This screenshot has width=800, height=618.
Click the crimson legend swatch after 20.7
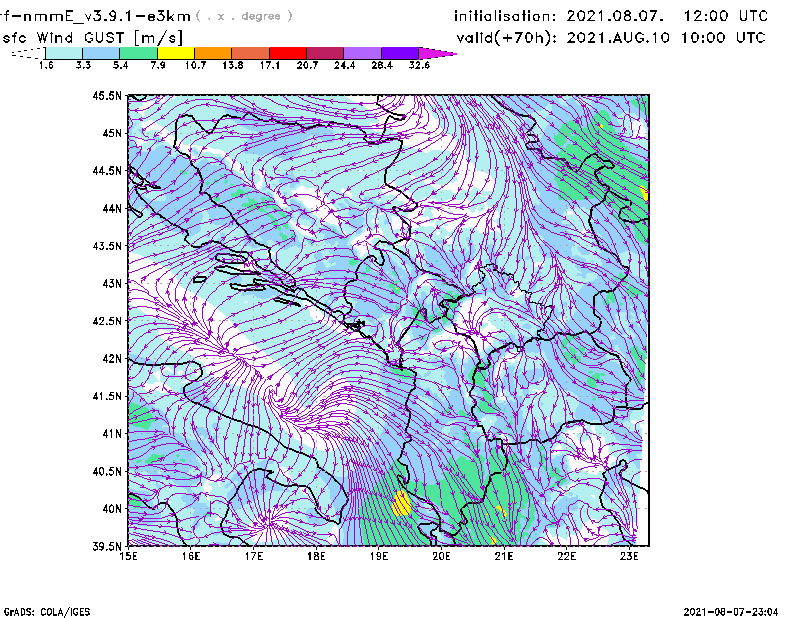click(325, 53)
